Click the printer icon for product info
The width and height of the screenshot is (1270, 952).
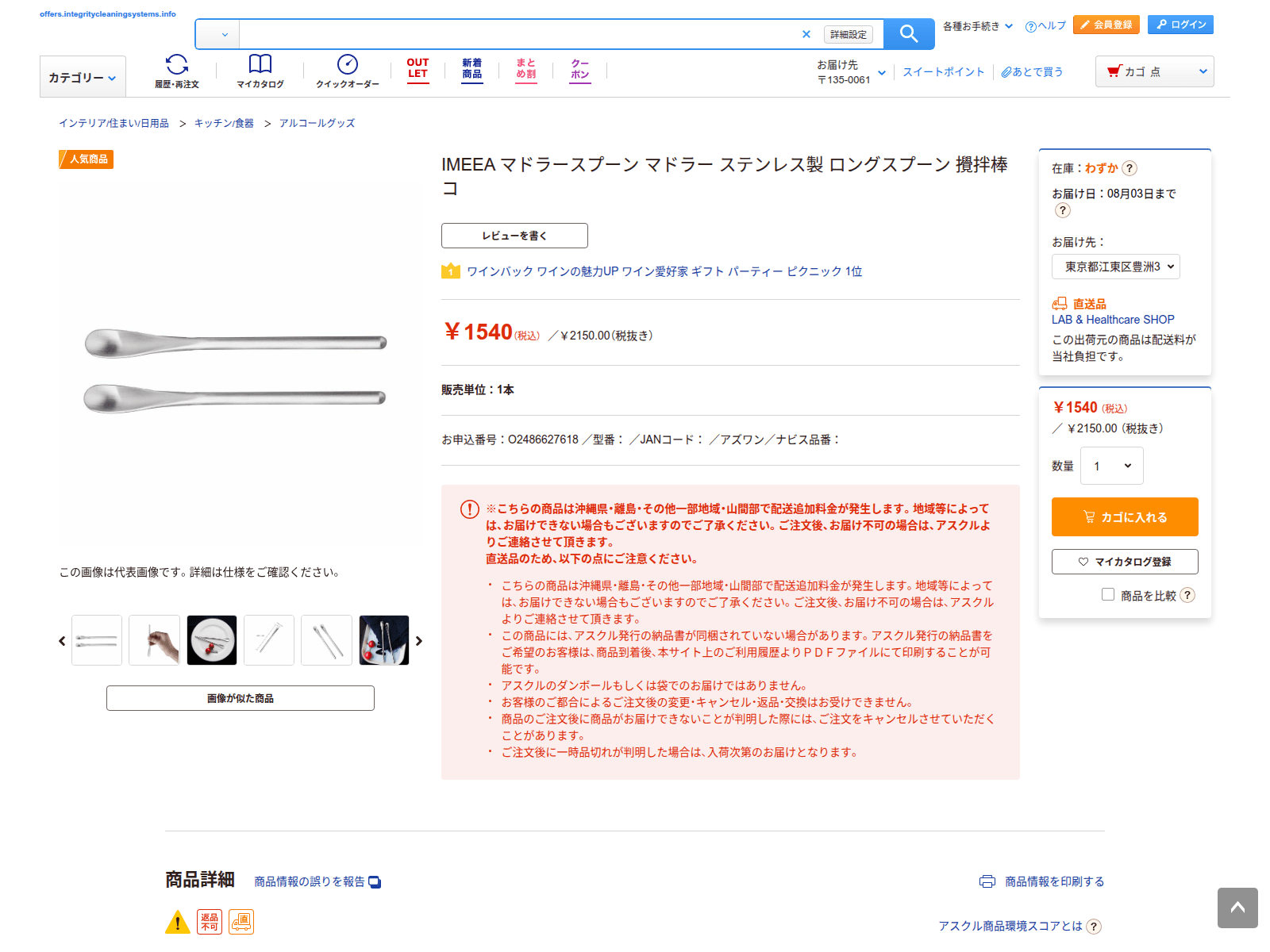coord(987,881)
